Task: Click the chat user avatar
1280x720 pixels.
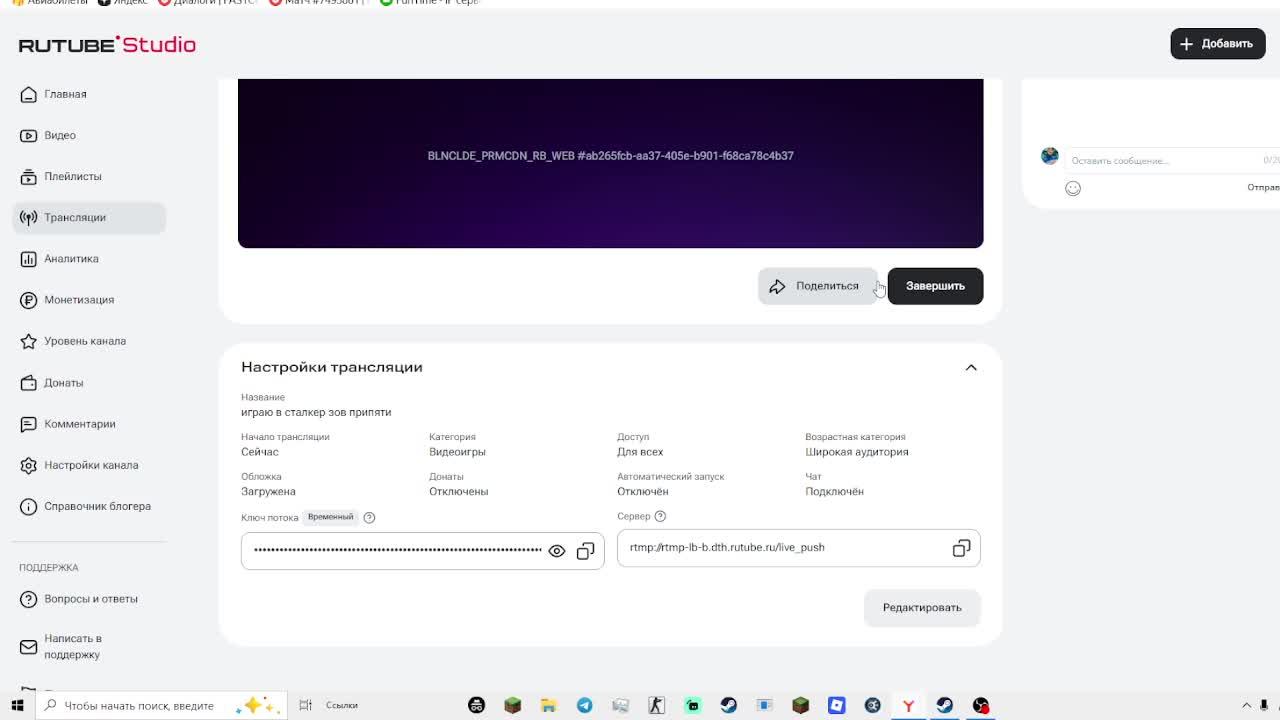Action: point(1049,155)
